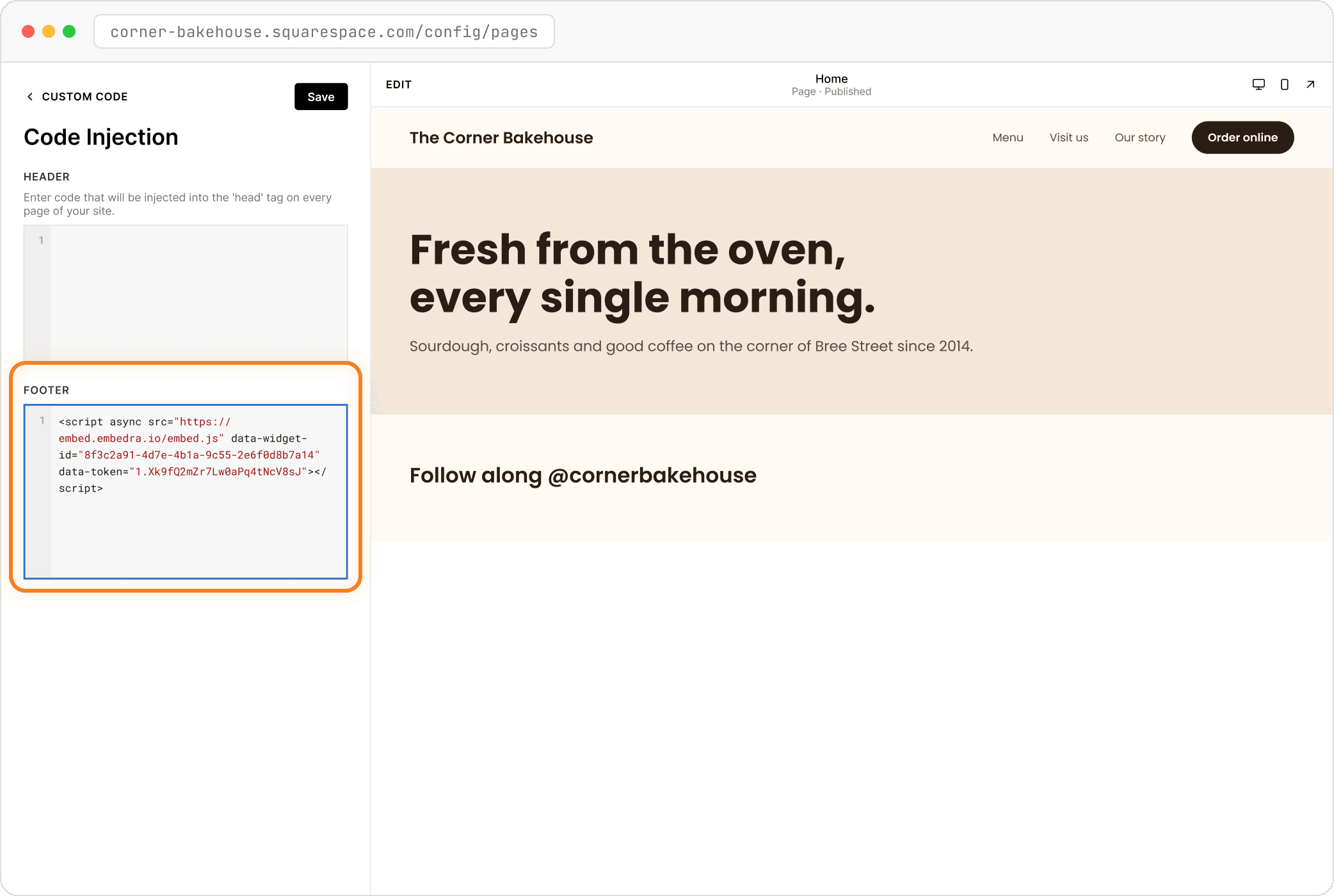This screenshot has width=1334, height=896.
Task: Click the HEADER section label
Action: tap(47, 177)
